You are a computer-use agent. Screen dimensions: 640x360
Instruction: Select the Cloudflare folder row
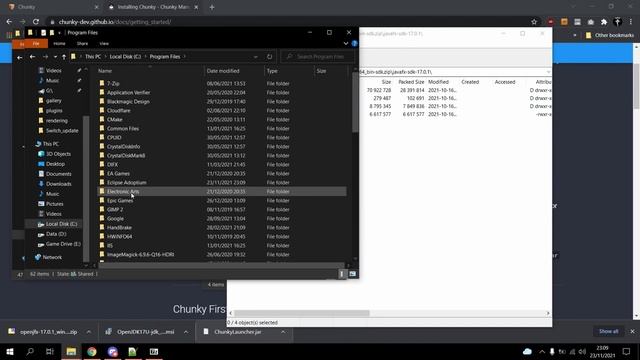coord(222,111)
